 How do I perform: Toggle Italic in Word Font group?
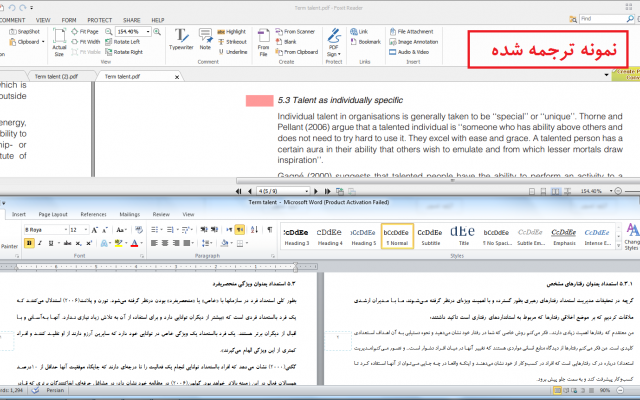pos(40,243)
